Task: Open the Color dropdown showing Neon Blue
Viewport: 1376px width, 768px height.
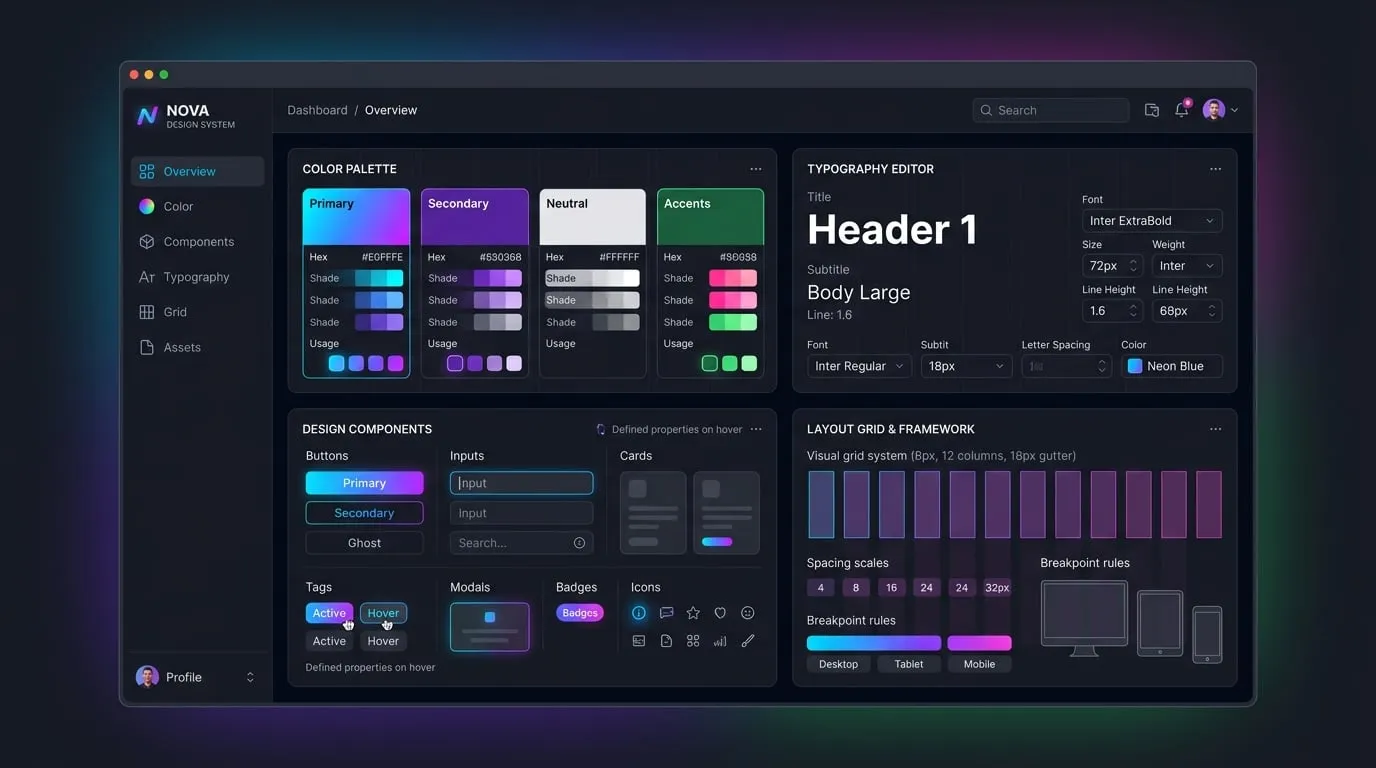Action: point(1171,366)
